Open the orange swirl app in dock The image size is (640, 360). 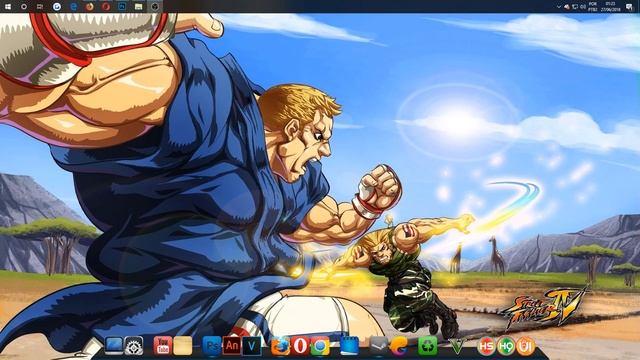(398, 346)
